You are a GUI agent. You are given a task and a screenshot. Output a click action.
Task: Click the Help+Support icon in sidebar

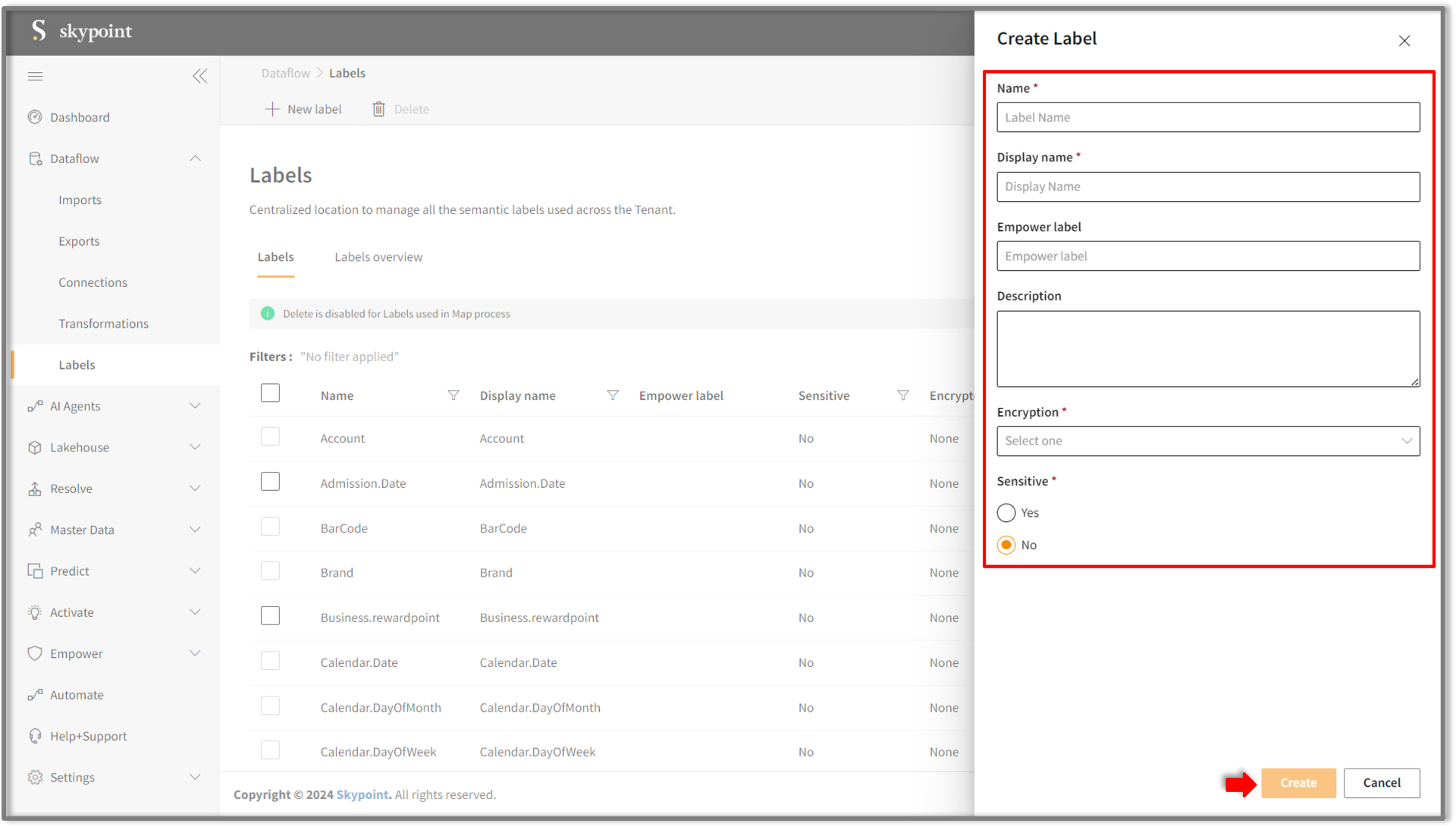click(x=36, y=735)
